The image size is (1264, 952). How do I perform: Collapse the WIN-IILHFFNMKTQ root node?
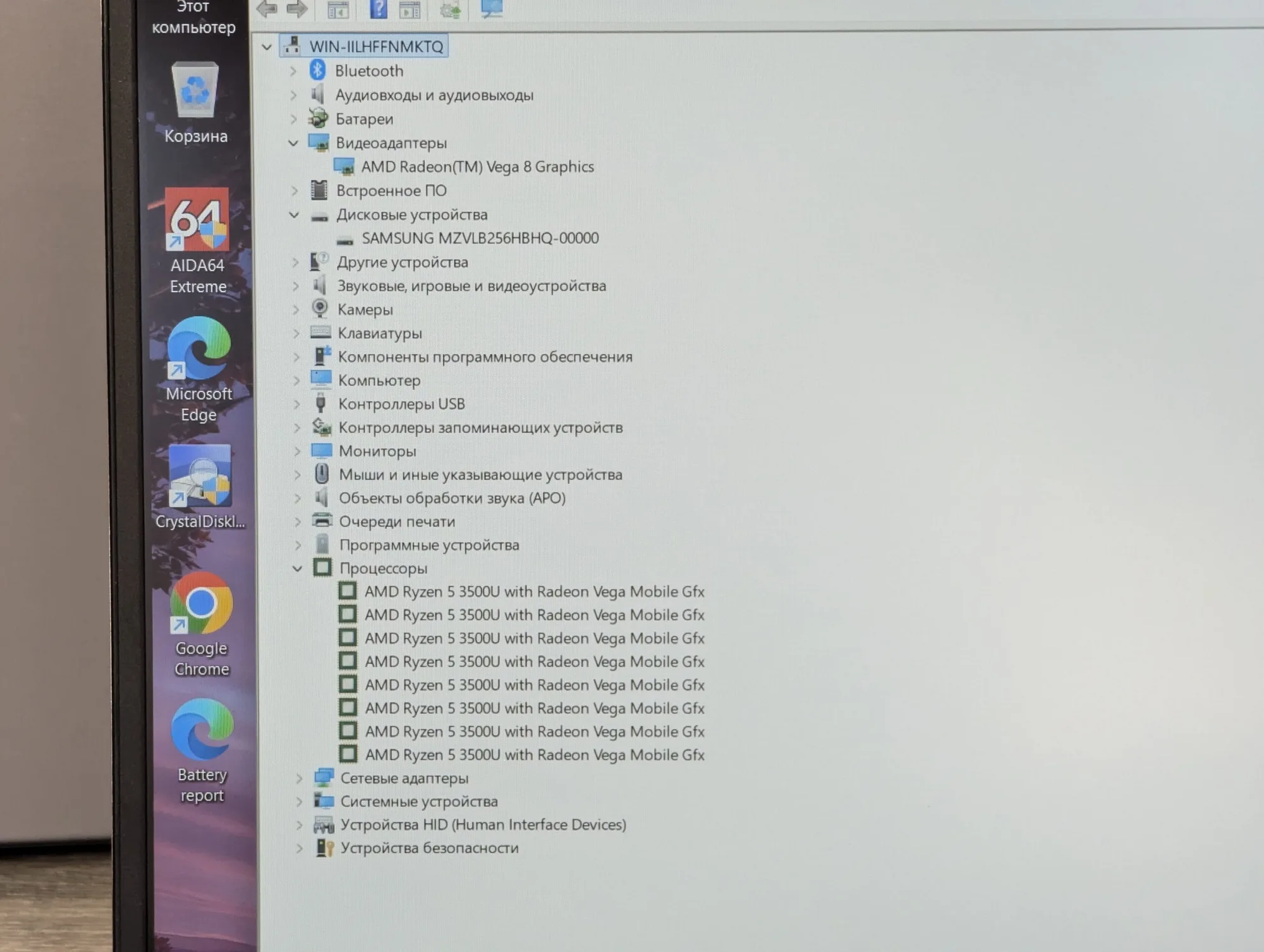[267, 47]
